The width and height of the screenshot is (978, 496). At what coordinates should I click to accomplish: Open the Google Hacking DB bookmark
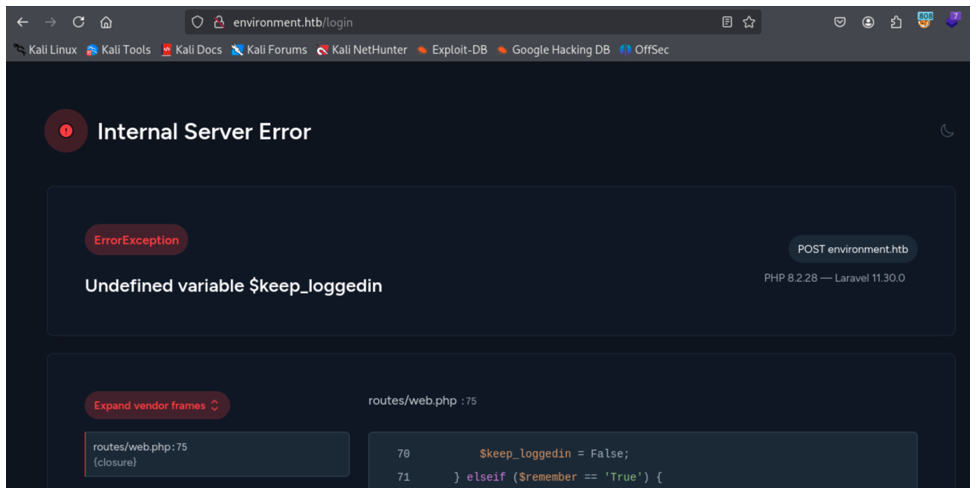pyautogui.click(x=553, y=50)
